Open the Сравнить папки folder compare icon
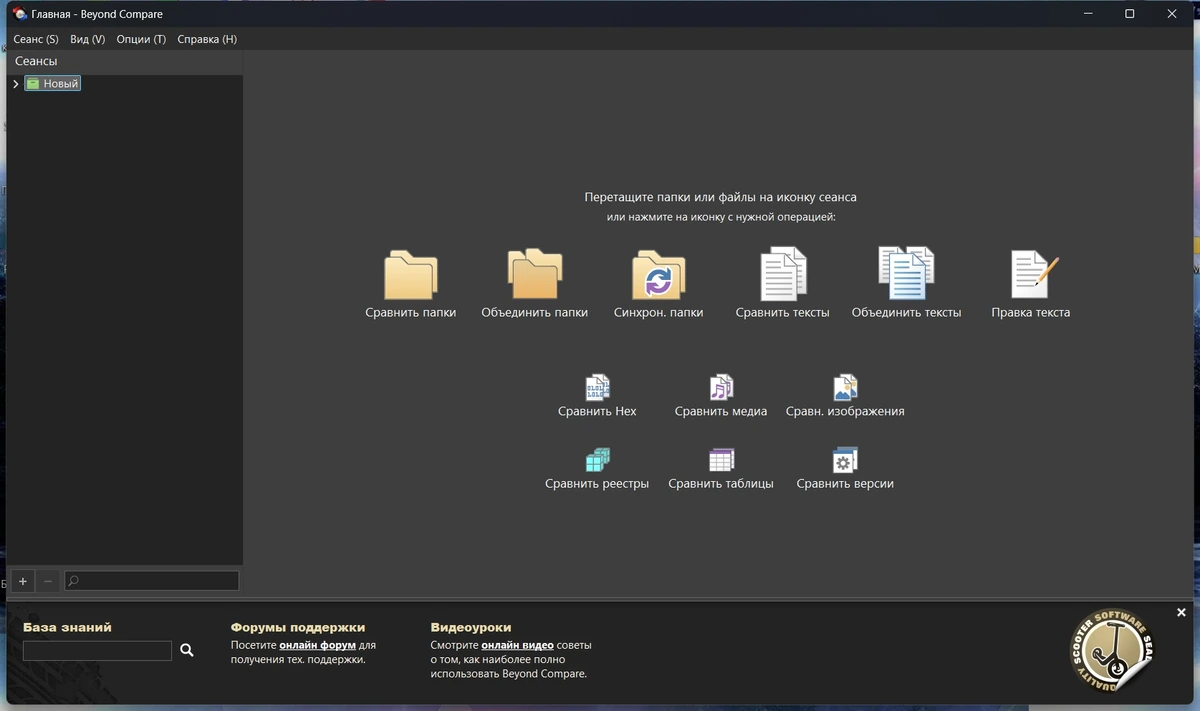Viewport: 1200px width, 711px height. 411,275
